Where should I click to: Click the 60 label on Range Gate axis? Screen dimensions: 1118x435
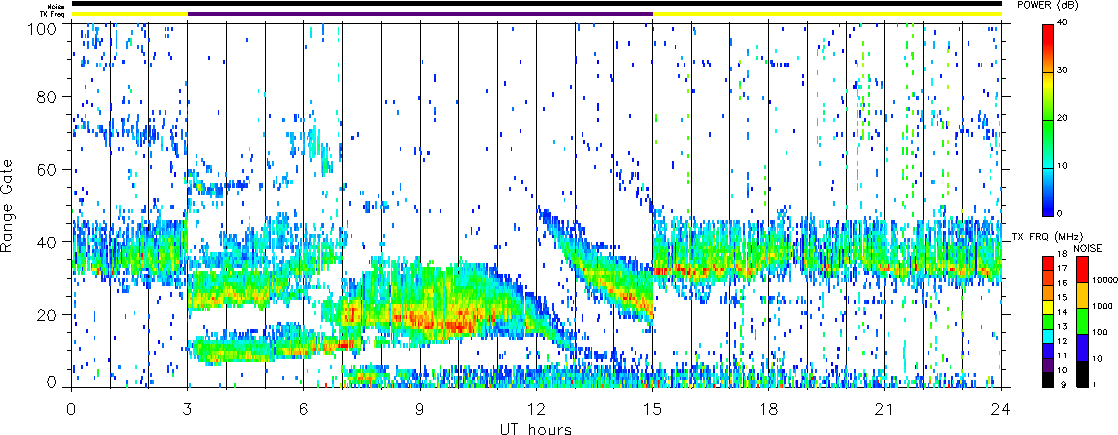[x=47, y=170]
